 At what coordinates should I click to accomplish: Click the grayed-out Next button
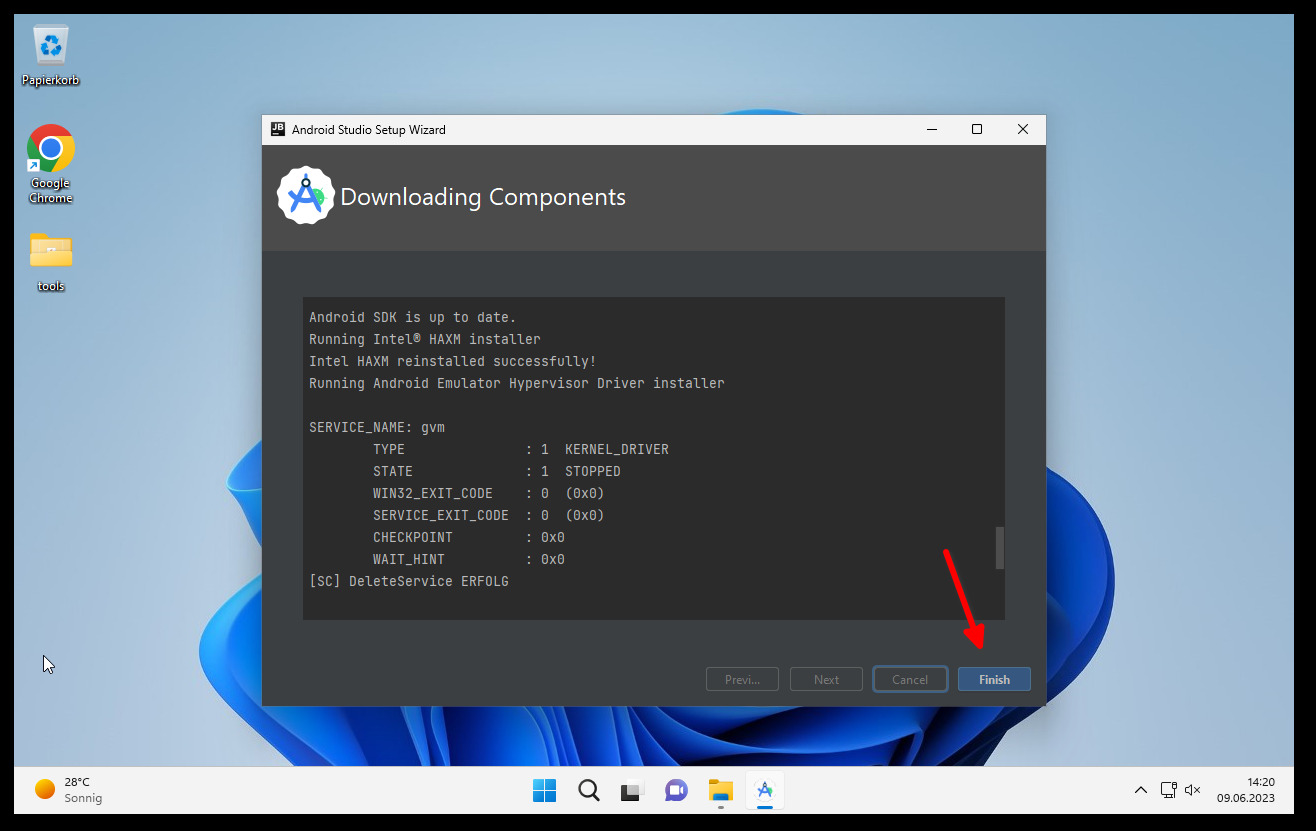coord(826,679)
